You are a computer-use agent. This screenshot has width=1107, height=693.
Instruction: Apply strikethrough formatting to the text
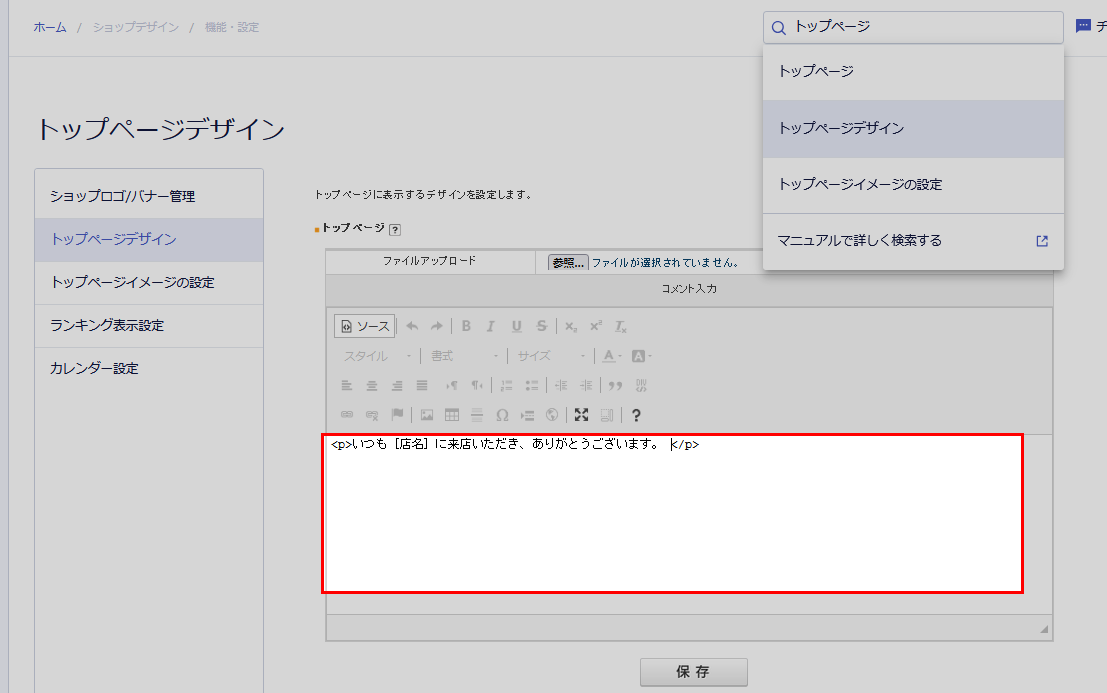tap(541, 326)
